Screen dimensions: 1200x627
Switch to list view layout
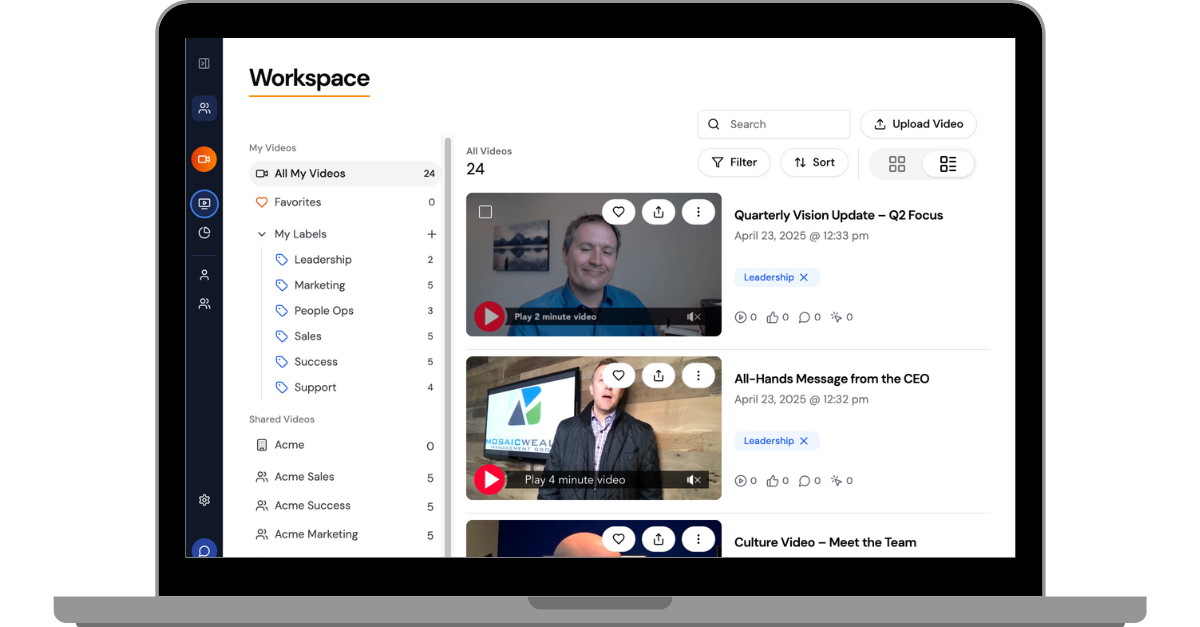[x=948, y=164]
